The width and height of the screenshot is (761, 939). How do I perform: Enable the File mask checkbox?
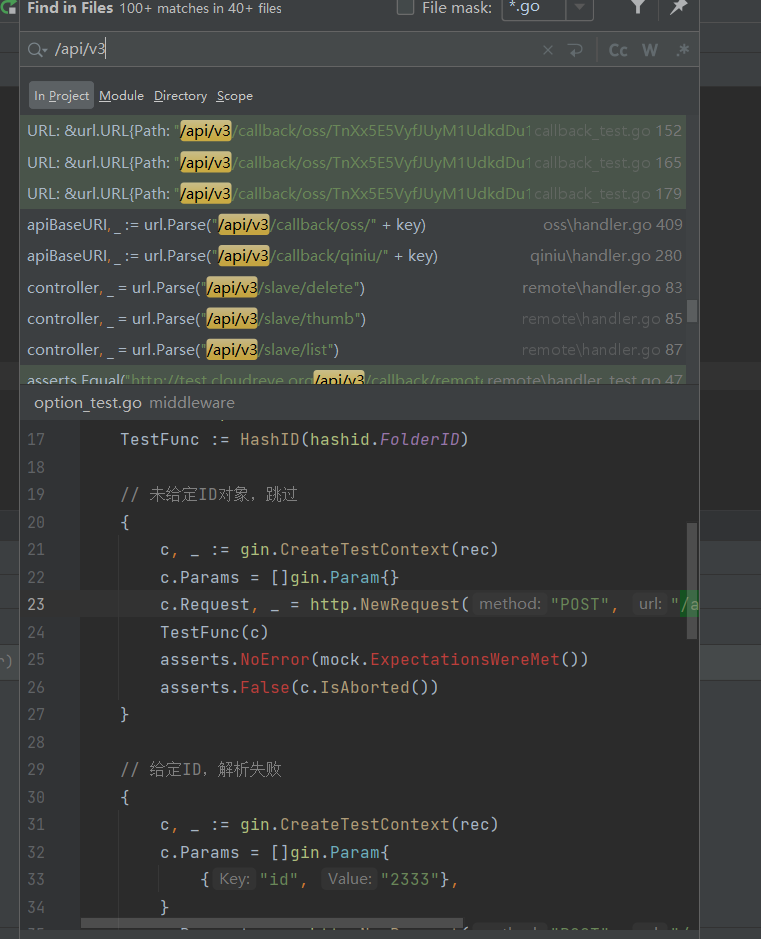(404, 9)
